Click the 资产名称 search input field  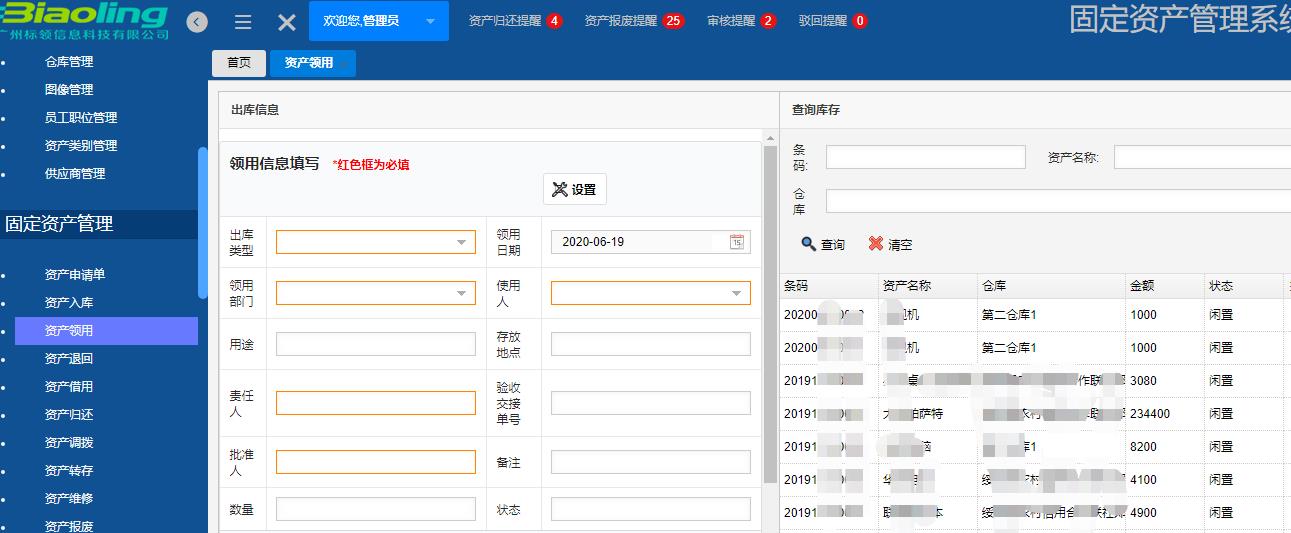click(1200, 157)
